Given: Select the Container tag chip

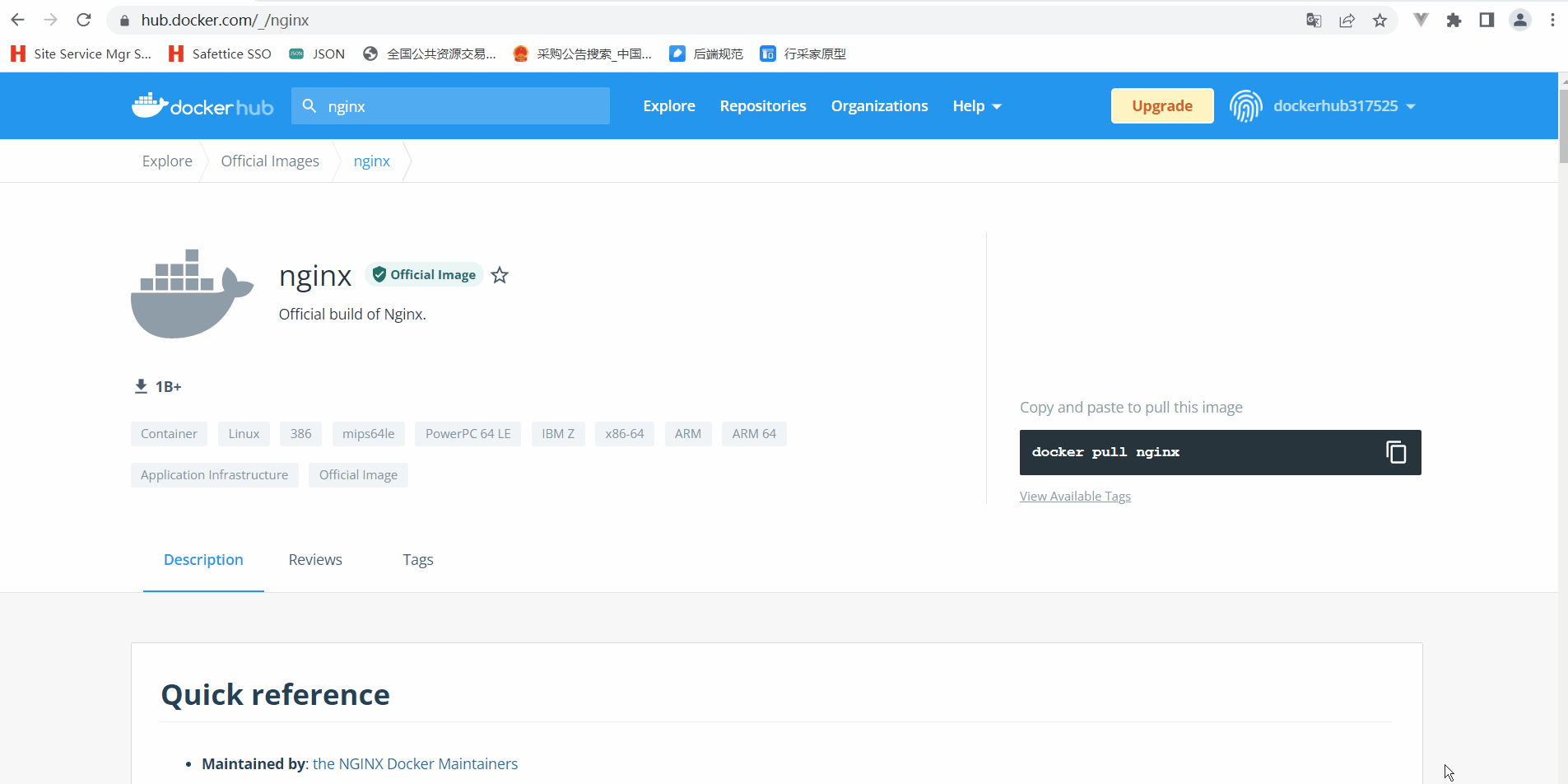Looking at the screenshot, I should (x=169, y=434).
